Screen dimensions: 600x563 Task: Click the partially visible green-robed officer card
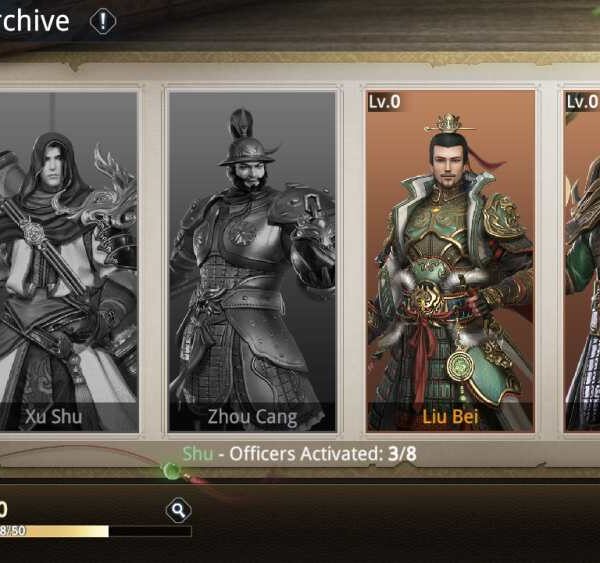(x=582, y=262)
